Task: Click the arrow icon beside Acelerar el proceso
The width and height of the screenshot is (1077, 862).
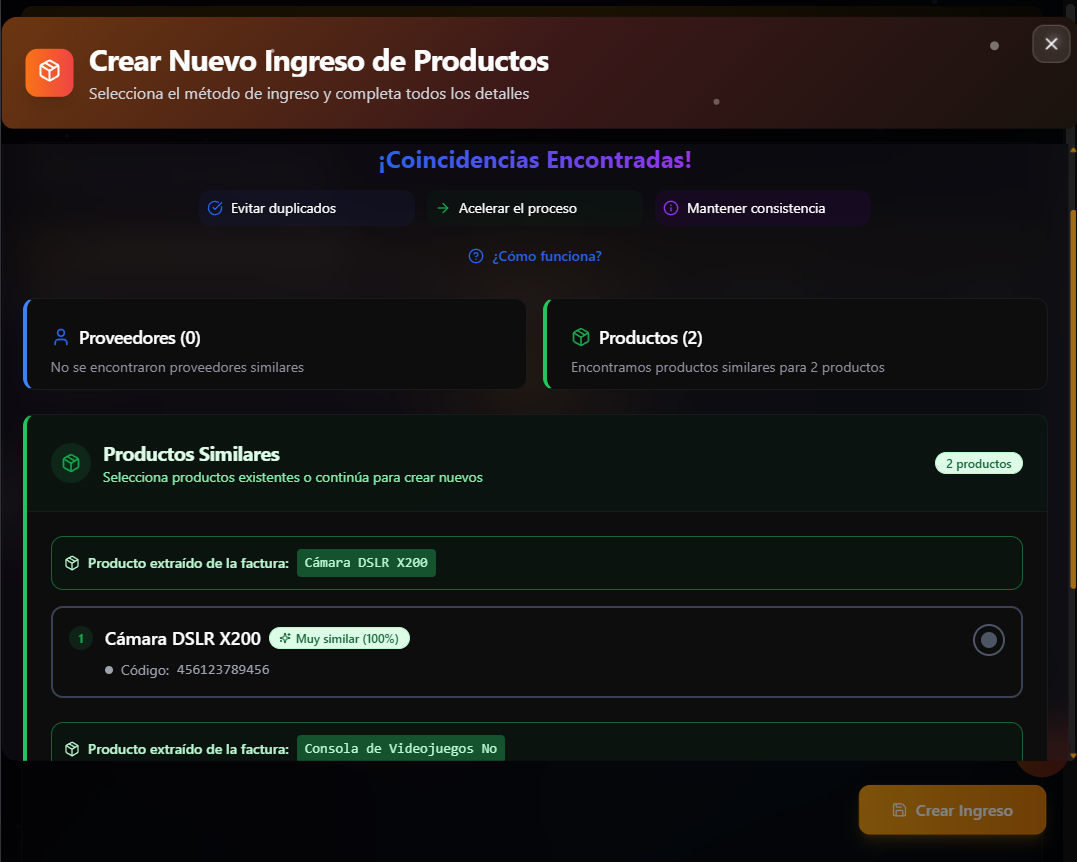Action: point(442,208)
